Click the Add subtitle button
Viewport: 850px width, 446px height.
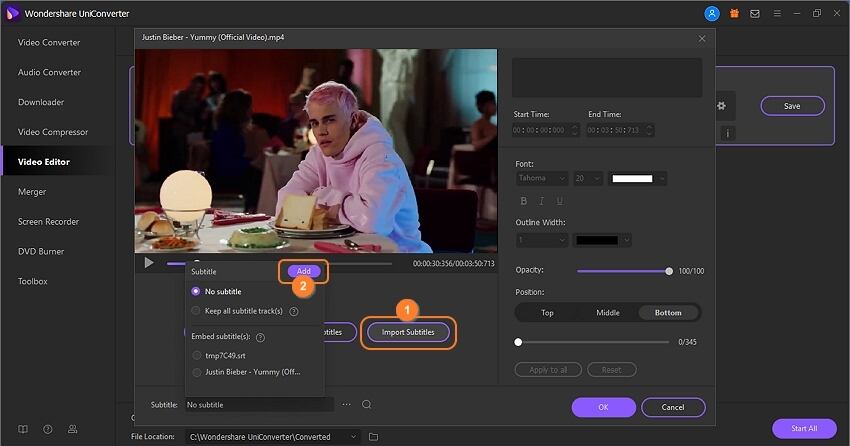click(304, 271)
